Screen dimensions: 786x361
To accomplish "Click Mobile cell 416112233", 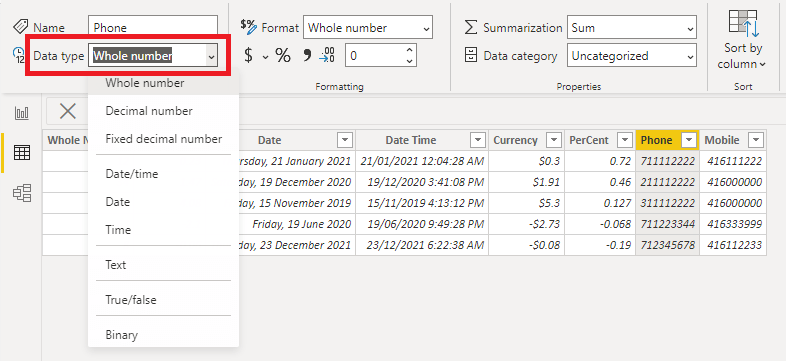I will (x=733, y=245).
